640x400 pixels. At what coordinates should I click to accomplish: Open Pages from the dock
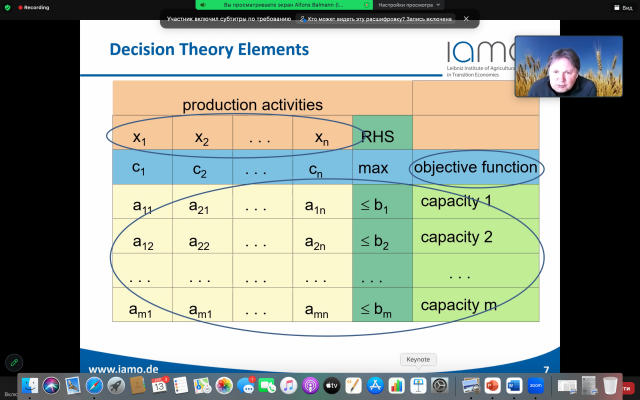pos(353,386)
